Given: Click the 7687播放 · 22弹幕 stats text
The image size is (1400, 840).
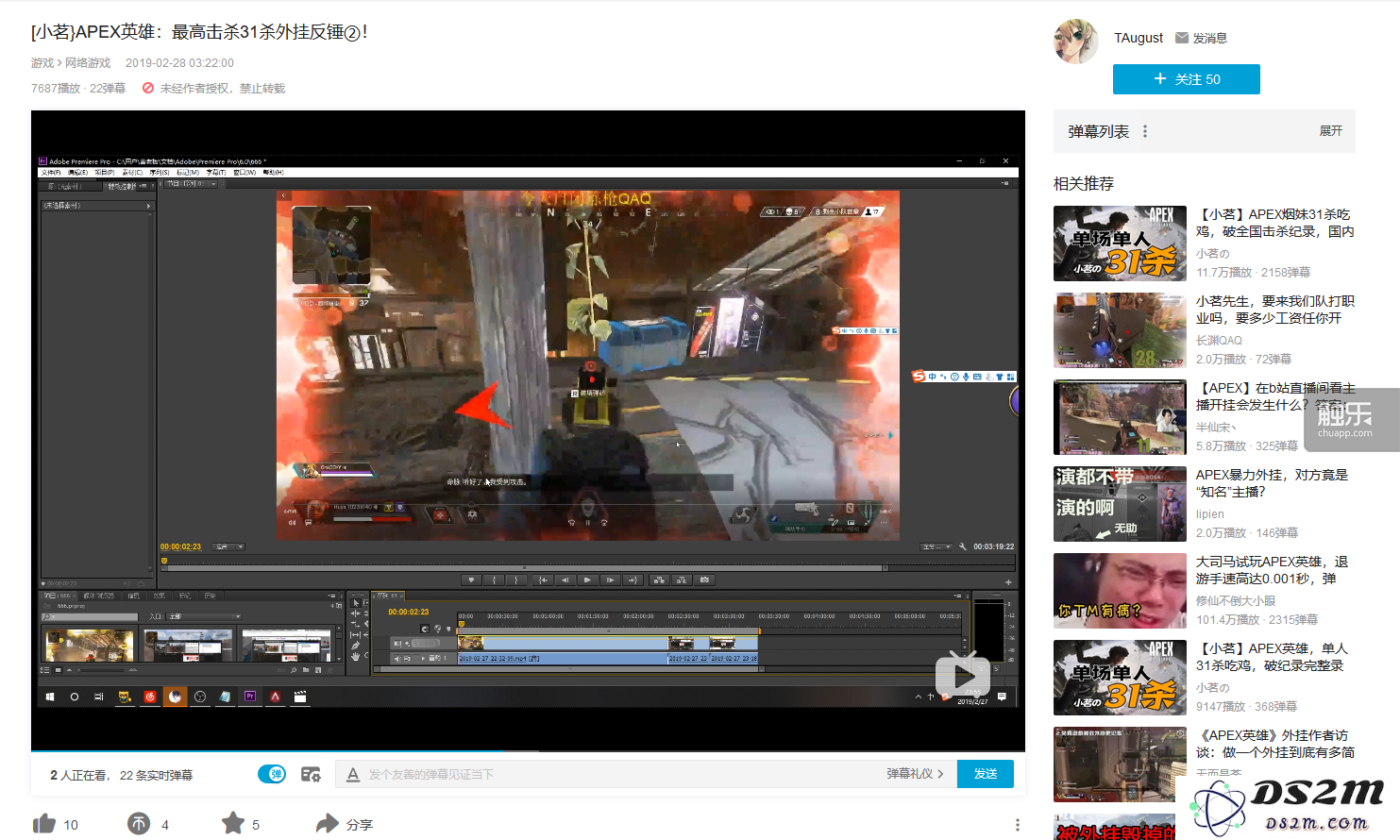Looking at the screenshot, I should 78,89.
